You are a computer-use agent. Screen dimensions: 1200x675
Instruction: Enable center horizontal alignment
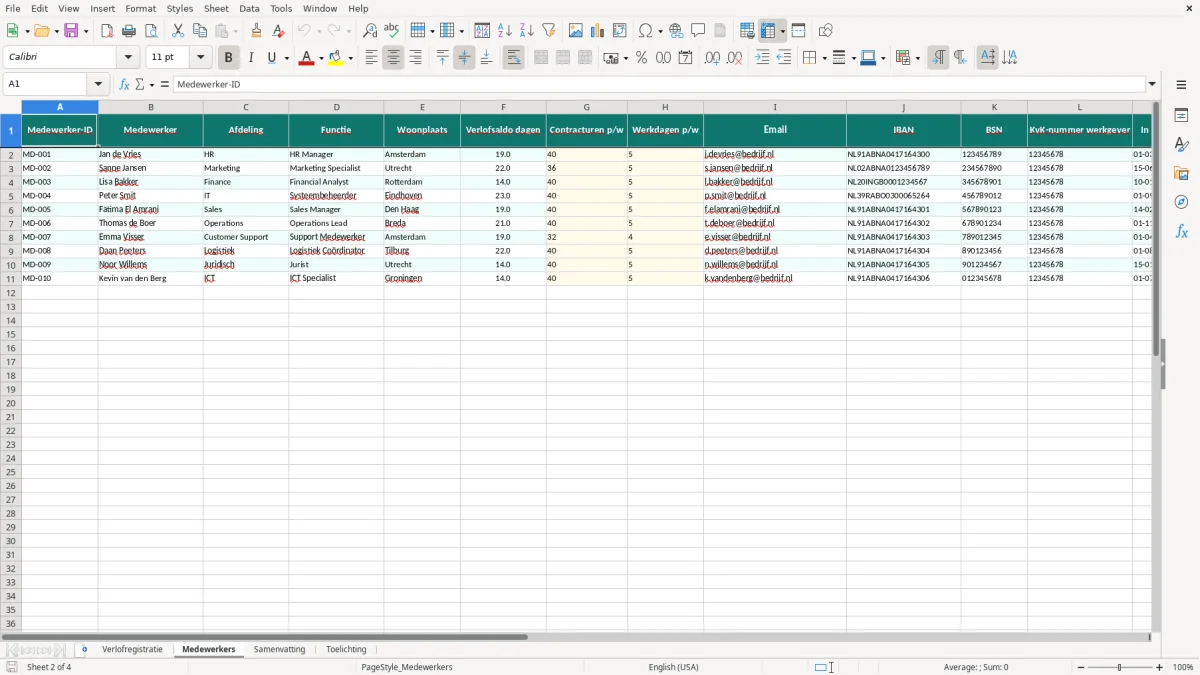[x=393, y=58]
